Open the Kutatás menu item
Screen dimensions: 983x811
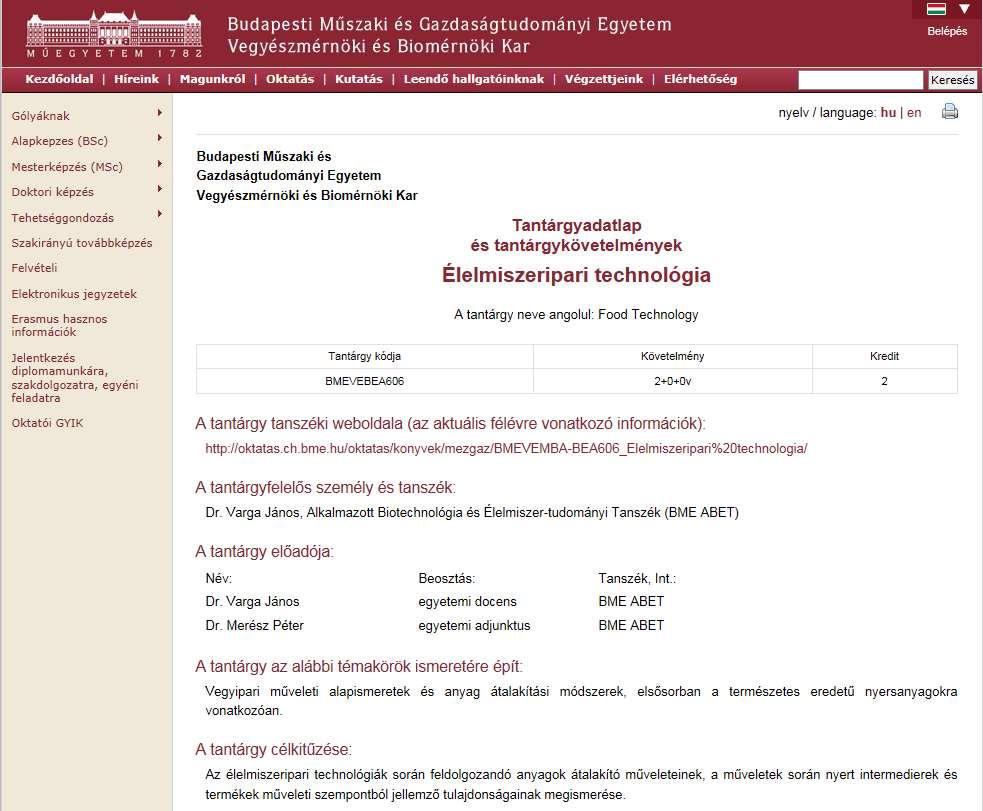[359, 79]
